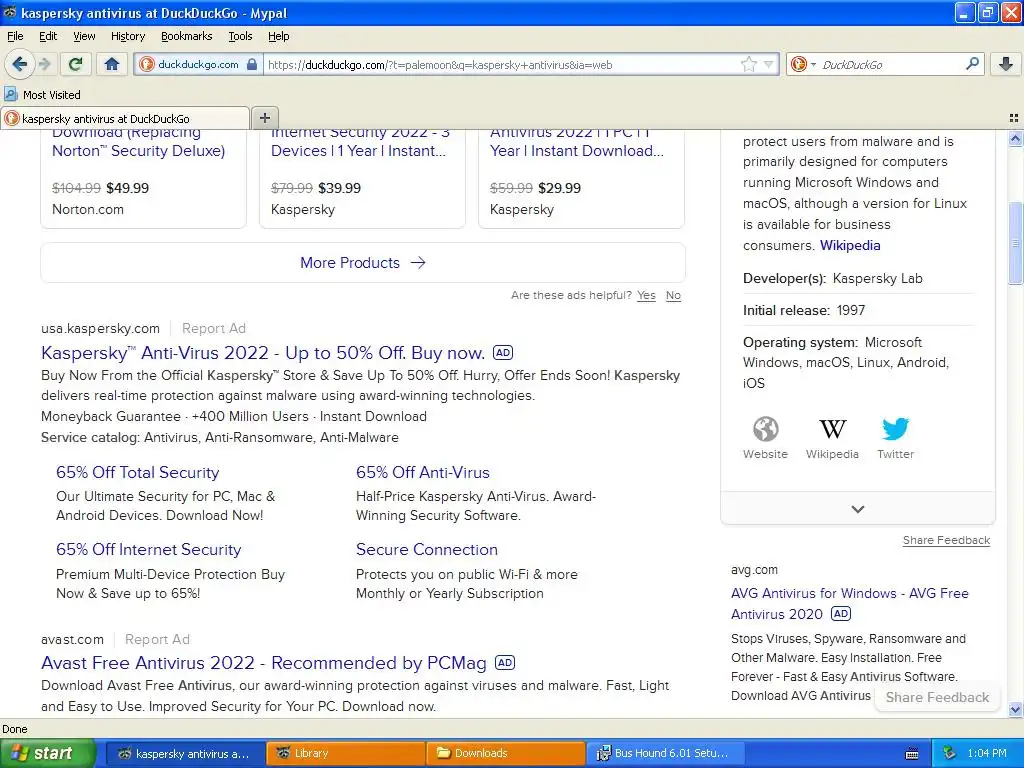Screen dimensions: 1024x768
Task: Answer Yes to ads helpful question
Action: coord(646,295)
